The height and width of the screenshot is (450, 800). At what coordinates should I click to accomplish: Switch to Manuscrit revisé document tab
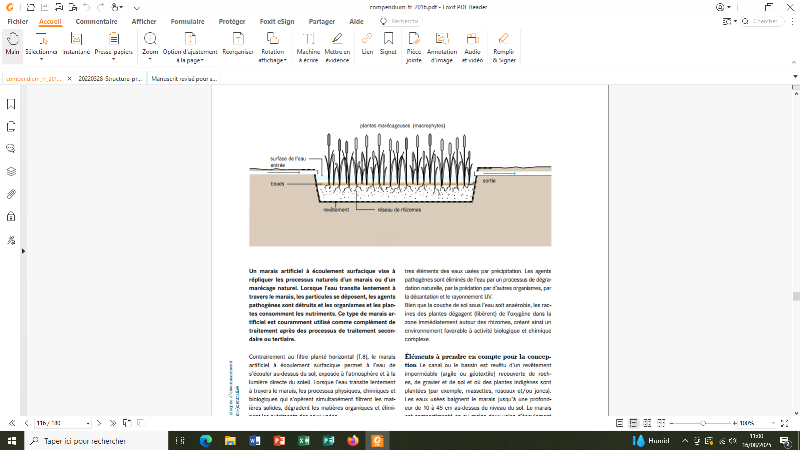pos(185,77)
